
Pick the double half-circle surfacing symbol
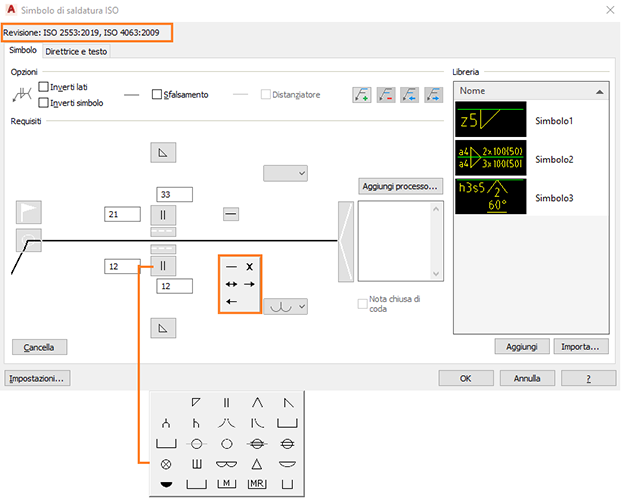[226, 464]
